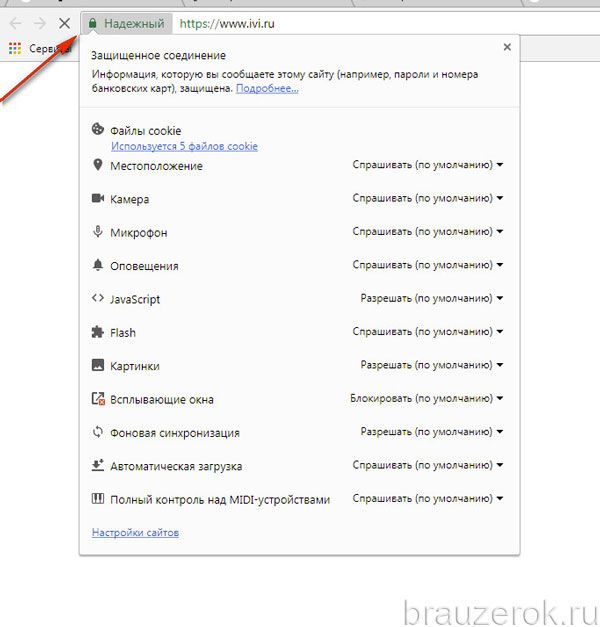Open the Всплывающие окна permission dropdown
Viewport: 600px width, 627px height.
click(426, 398)
